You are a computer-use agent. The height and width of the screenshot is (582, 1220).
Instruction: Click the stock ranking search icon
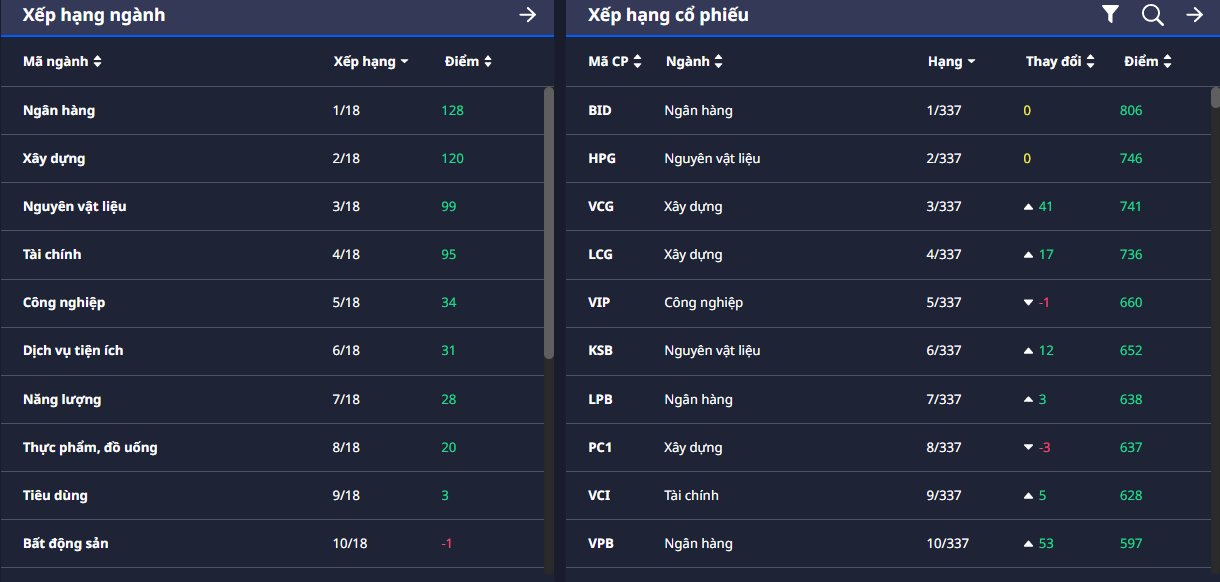click(x=1152, y=14)
